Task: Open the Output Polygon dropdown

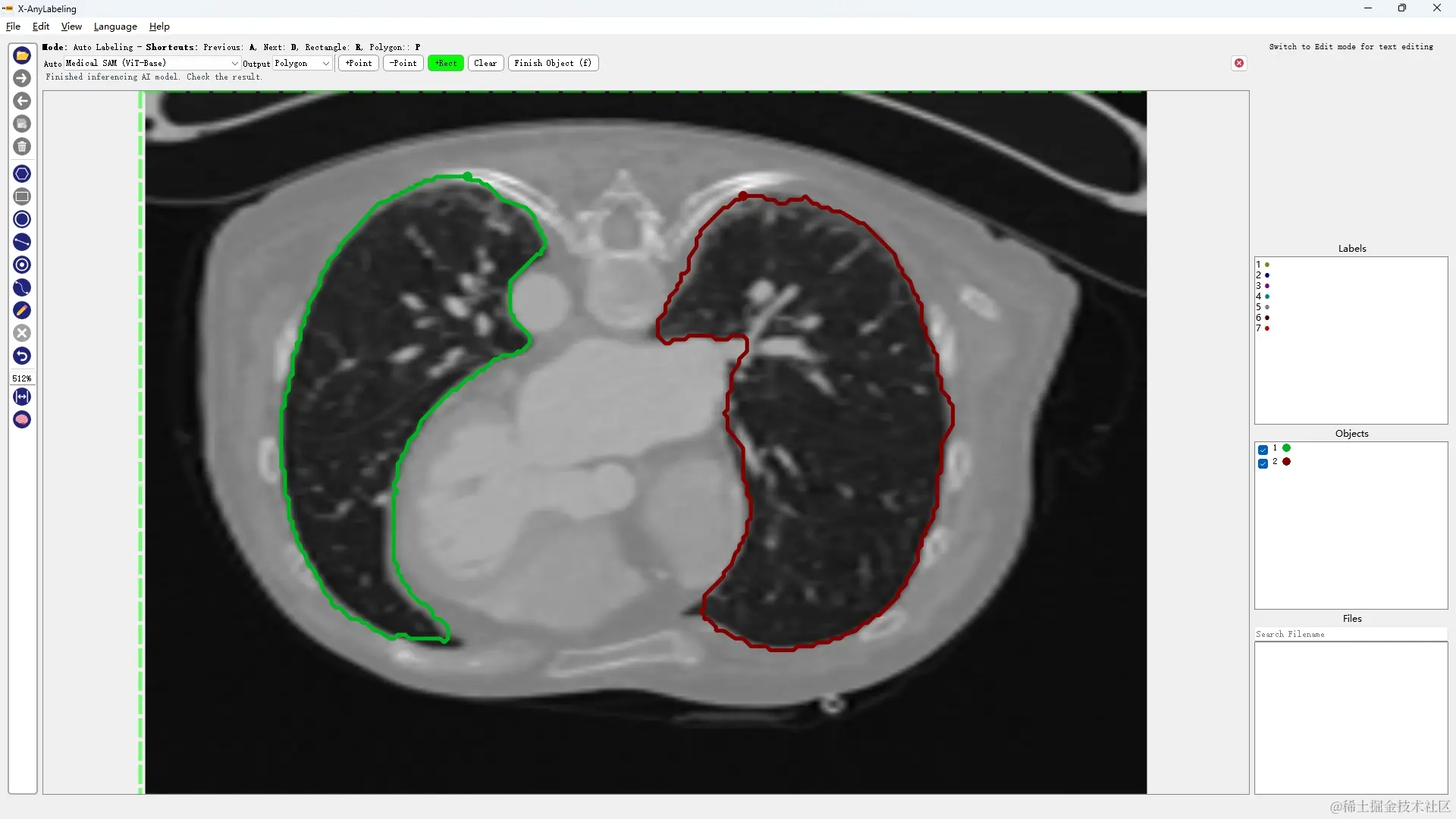Action: click(302, 63)
